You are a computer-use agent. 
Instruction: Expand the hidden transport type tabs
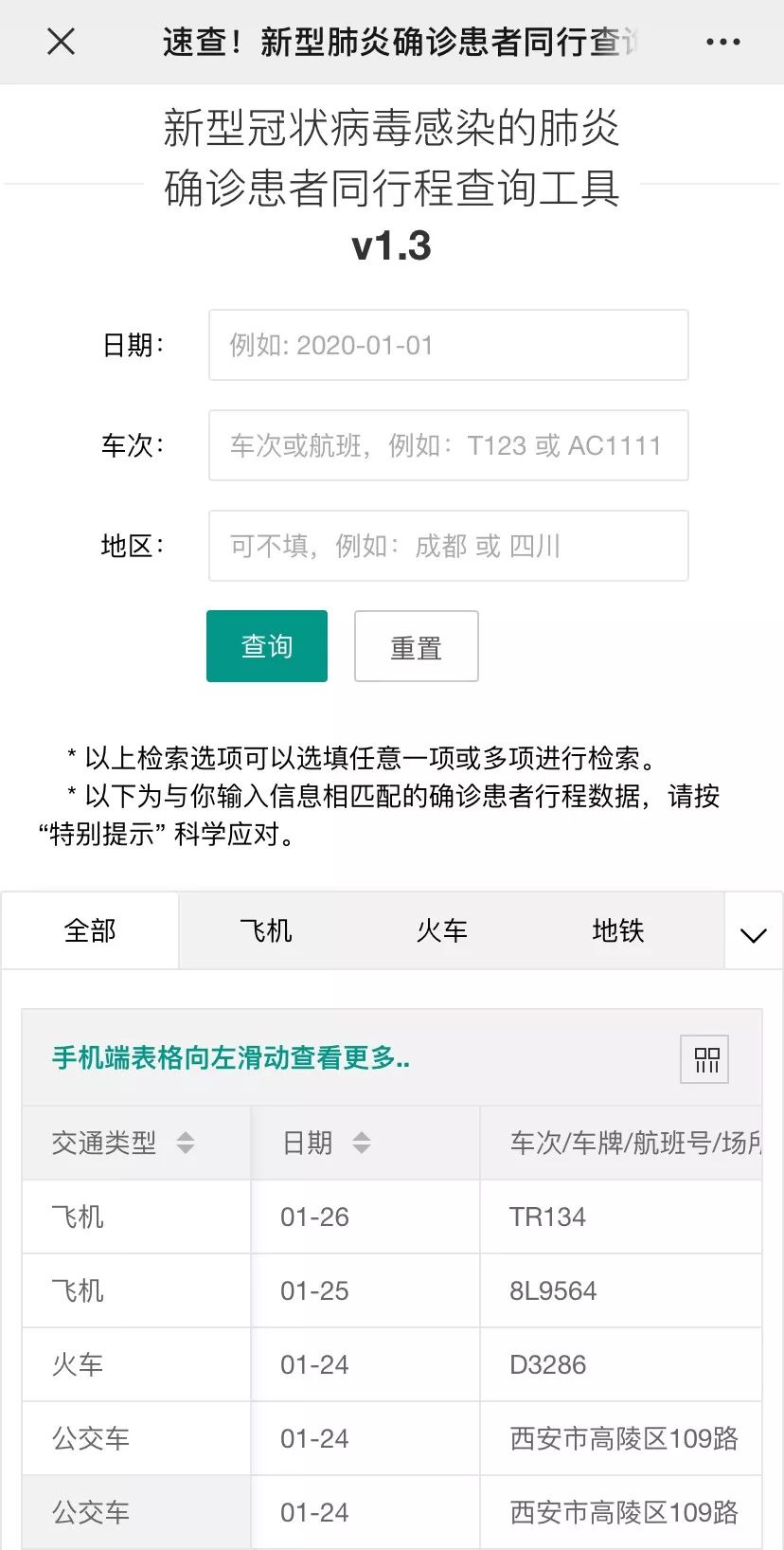753,936
